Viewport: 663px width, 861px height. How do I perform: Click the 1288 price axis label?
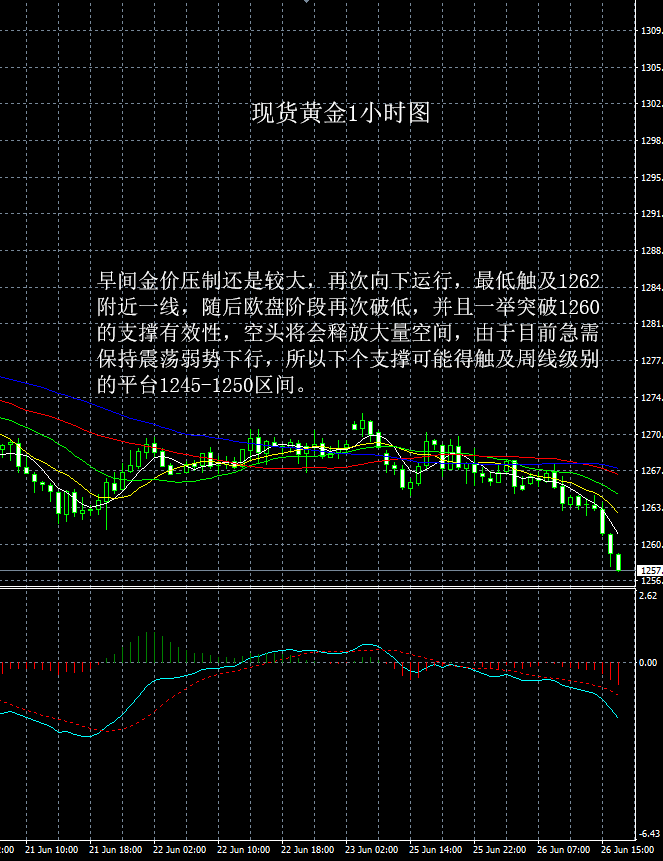[x=651, y=251]
